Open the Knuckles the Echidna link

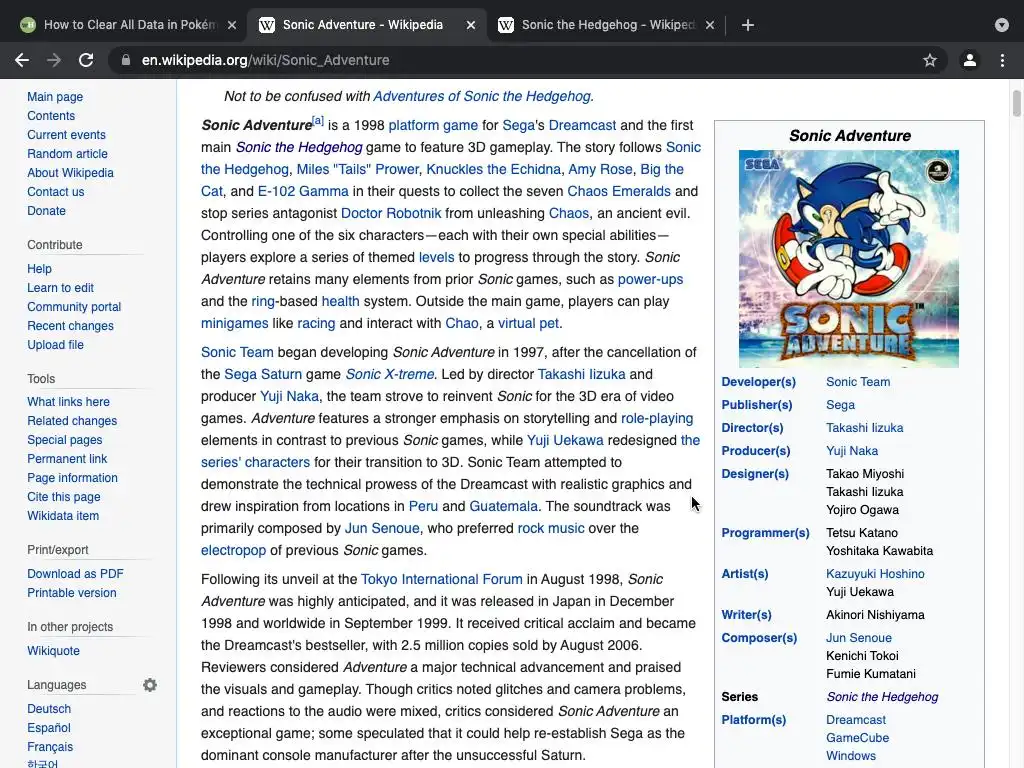493,169
